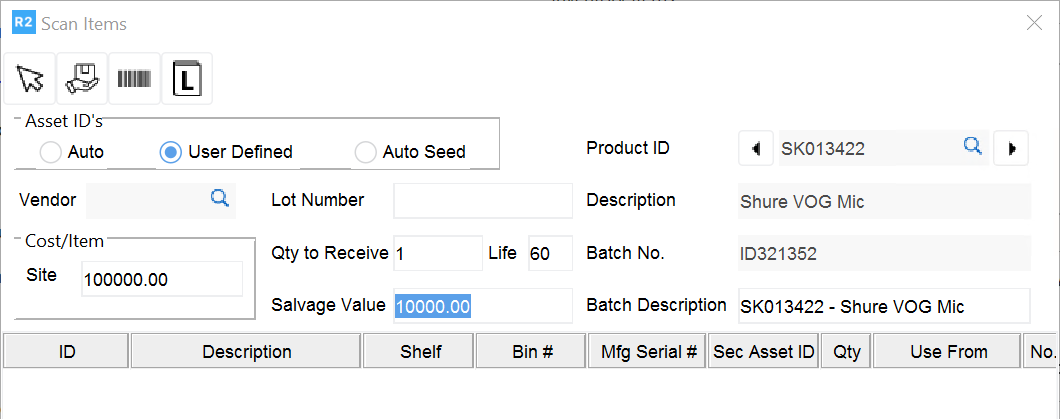Click the Sec Asset ID column header
The height and width of the screenshot is (419, 1060).
tap(763, 352)
